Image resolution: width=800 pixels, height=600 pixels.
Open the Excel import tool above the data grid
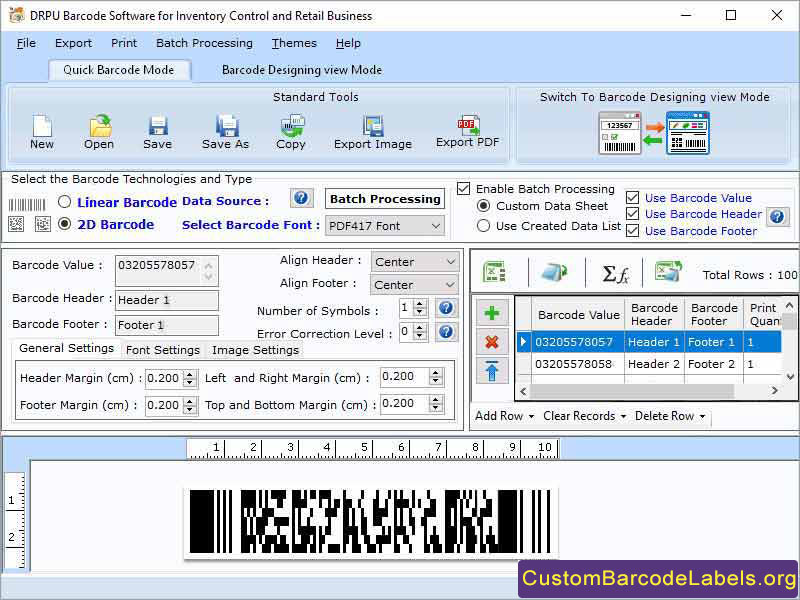point(494,271)
